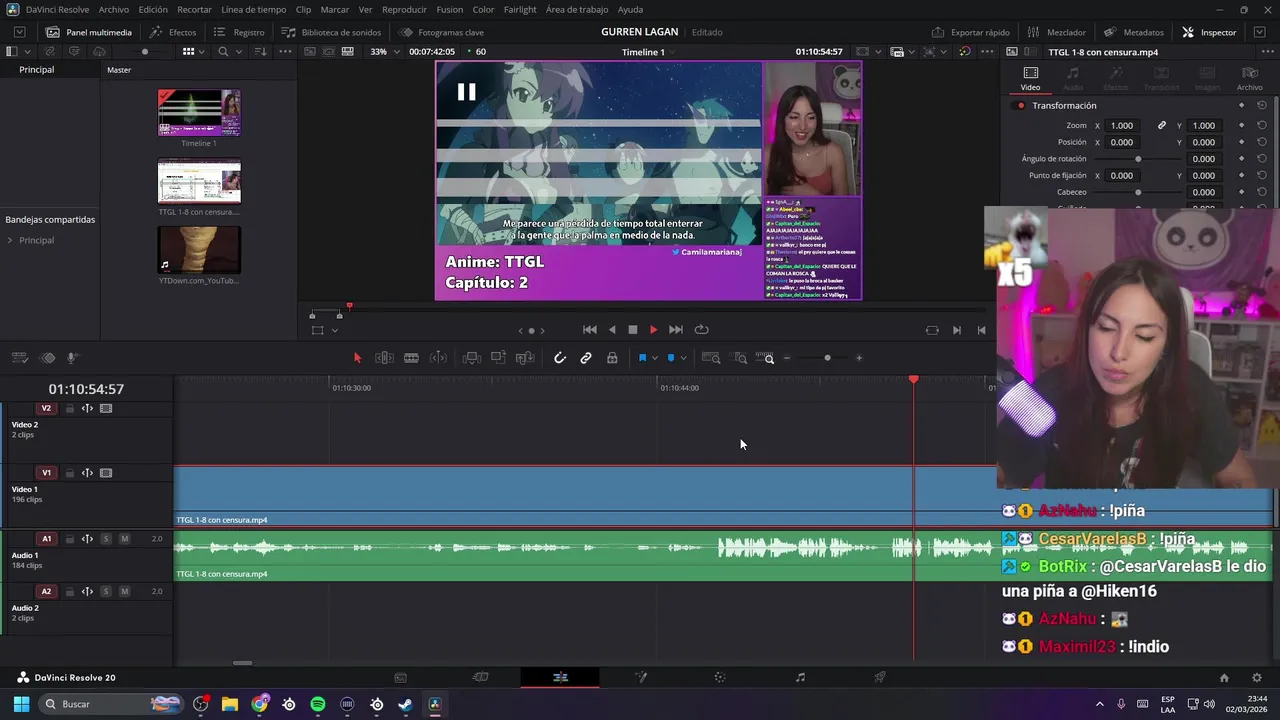
Task: Click the red Play forward button
Action: pyautogui.click(x=654, y=330)
